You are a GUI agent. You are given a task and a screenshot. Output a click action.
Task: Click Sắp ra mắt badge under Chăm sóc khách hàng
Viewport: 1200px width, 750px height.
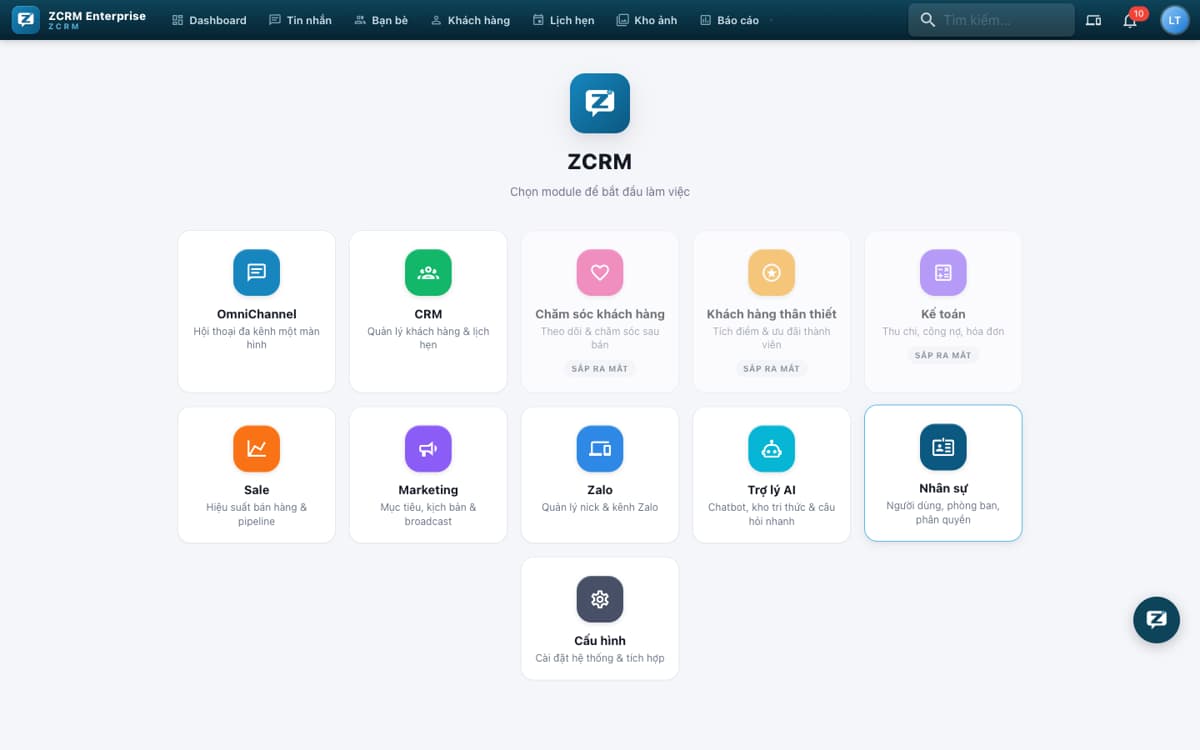(x=600, y=369)
